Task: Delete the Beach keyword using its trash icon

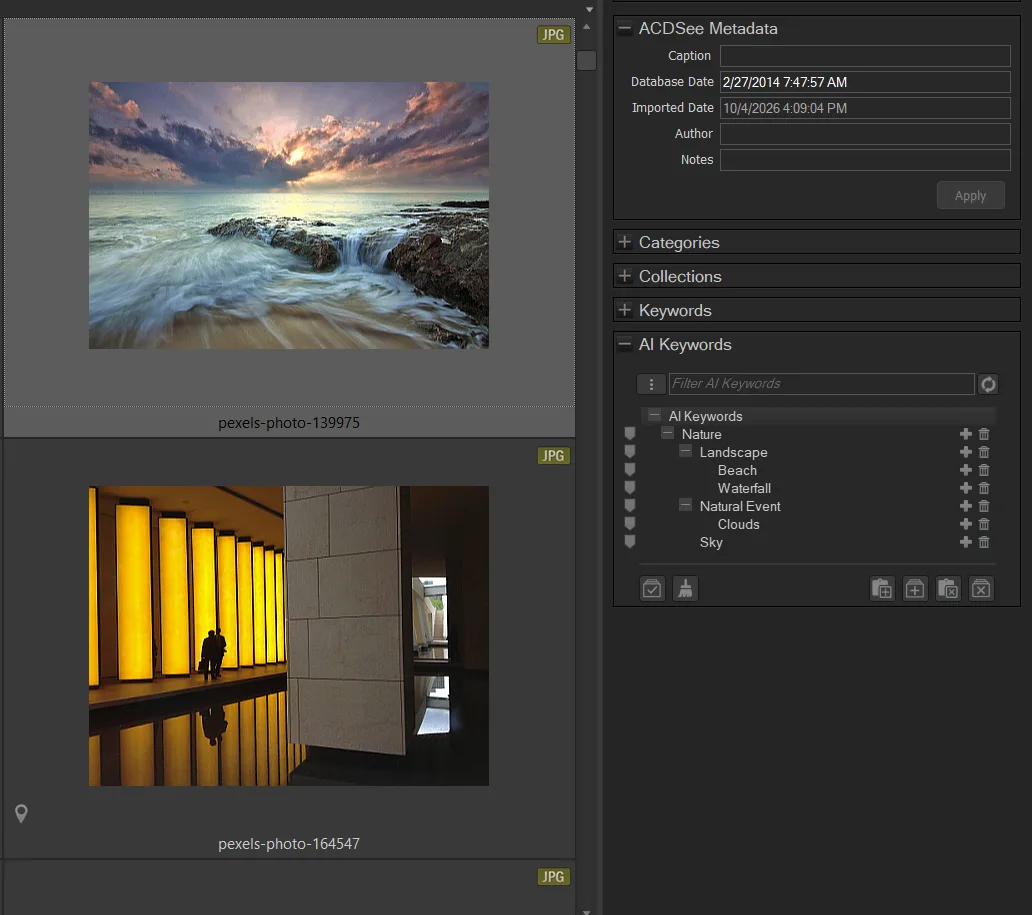Action: click(x=984, y=470)
